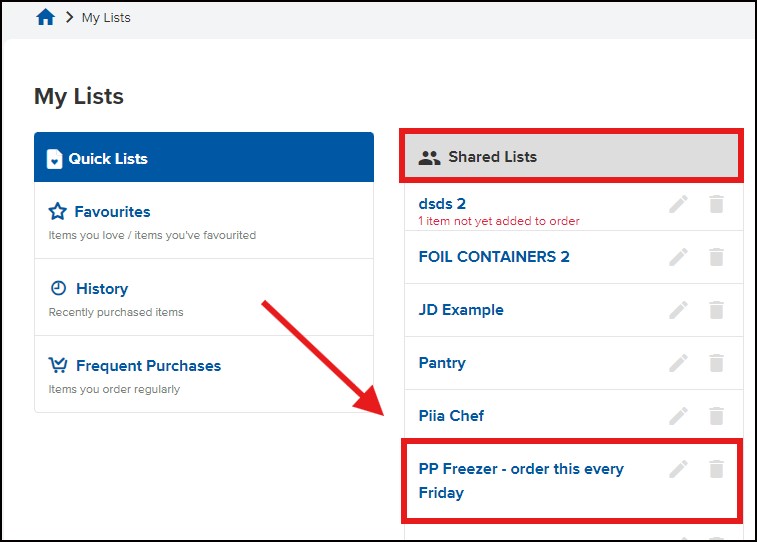This screenshot has height=542, width=757.
Task: Click My Lists in the breadcrumb
Action: click(106, 18)
